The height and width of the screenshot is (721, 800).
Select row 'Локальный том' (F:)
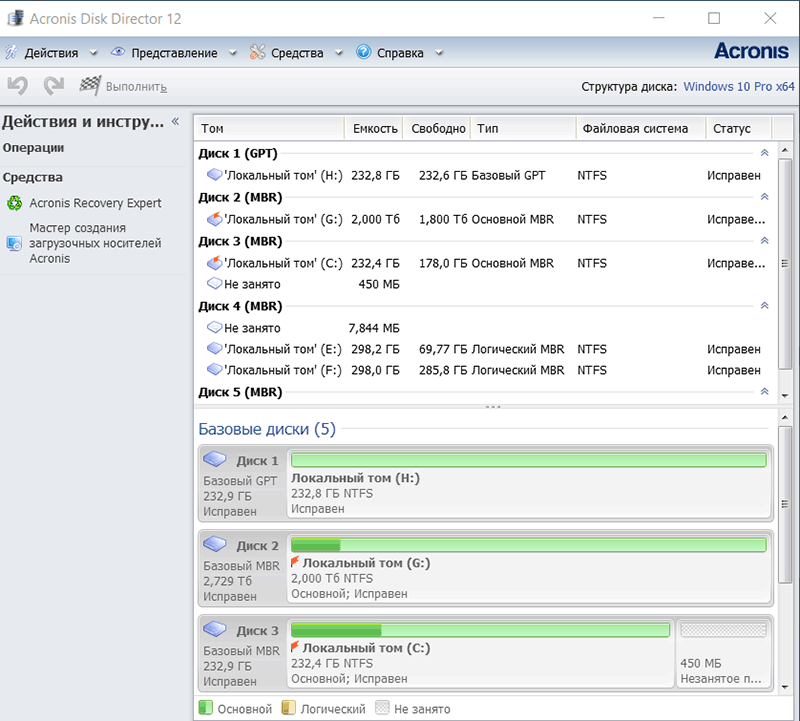(485, 370)
